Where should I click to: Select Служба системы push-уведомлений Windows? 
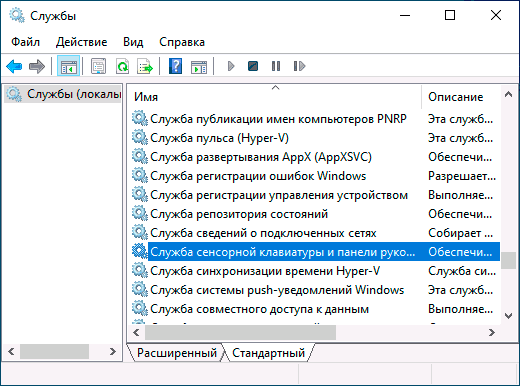[277, 290]
